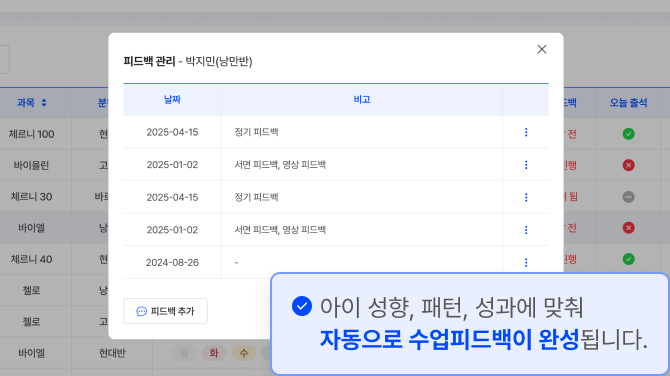Click the 화 day pill
670x376 pixels.
tap(214, 353)
